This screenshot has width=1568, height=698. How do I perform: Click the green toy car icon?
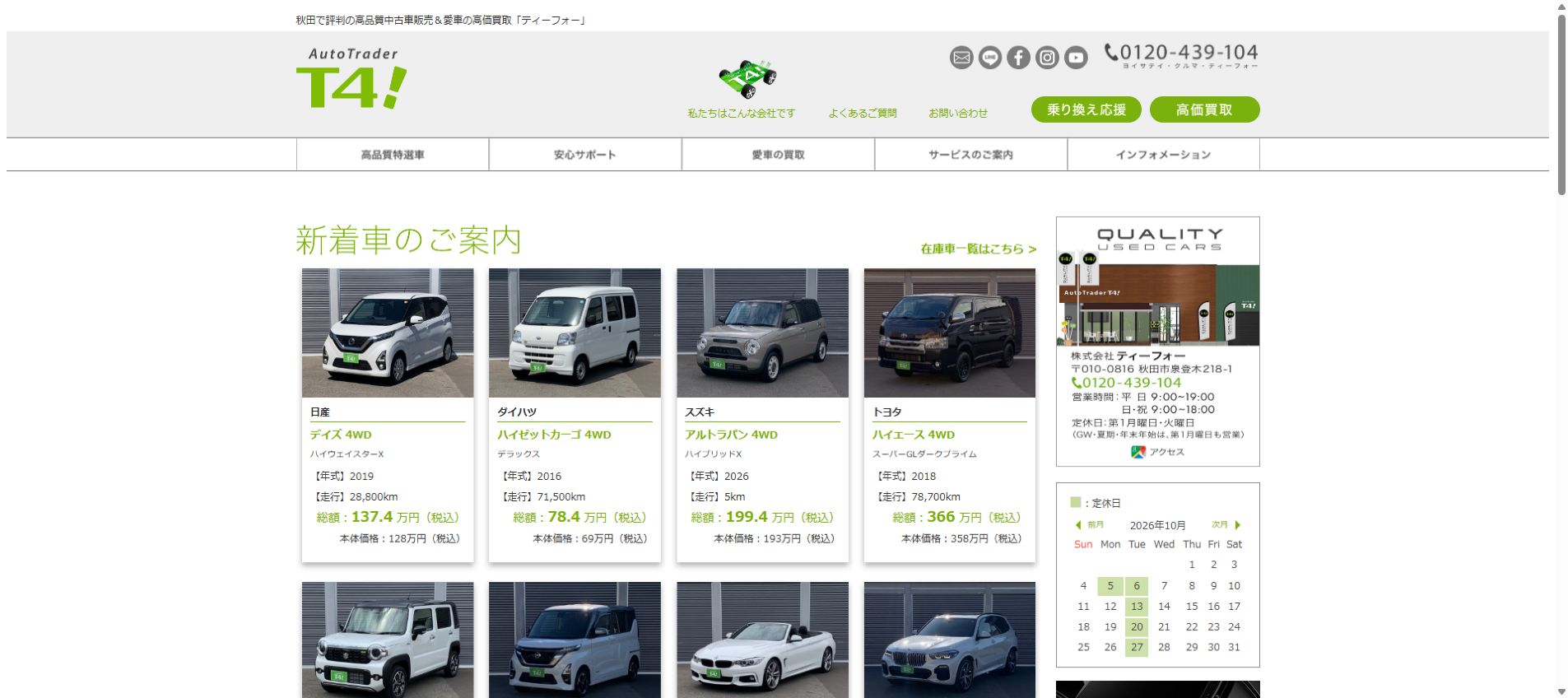click(x=747, y=79)
